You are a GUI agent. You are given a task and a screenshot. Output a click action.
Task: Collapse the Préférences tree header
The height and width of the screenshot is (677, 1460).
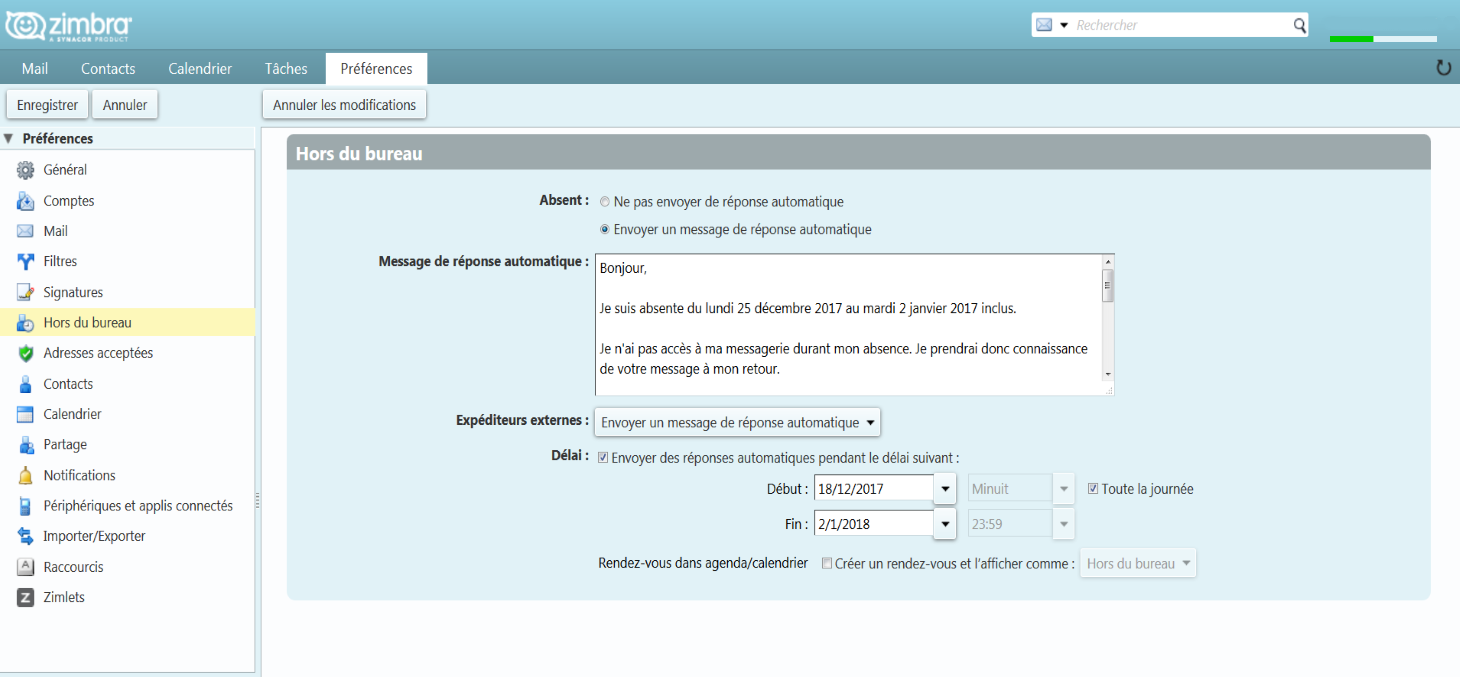9,139
